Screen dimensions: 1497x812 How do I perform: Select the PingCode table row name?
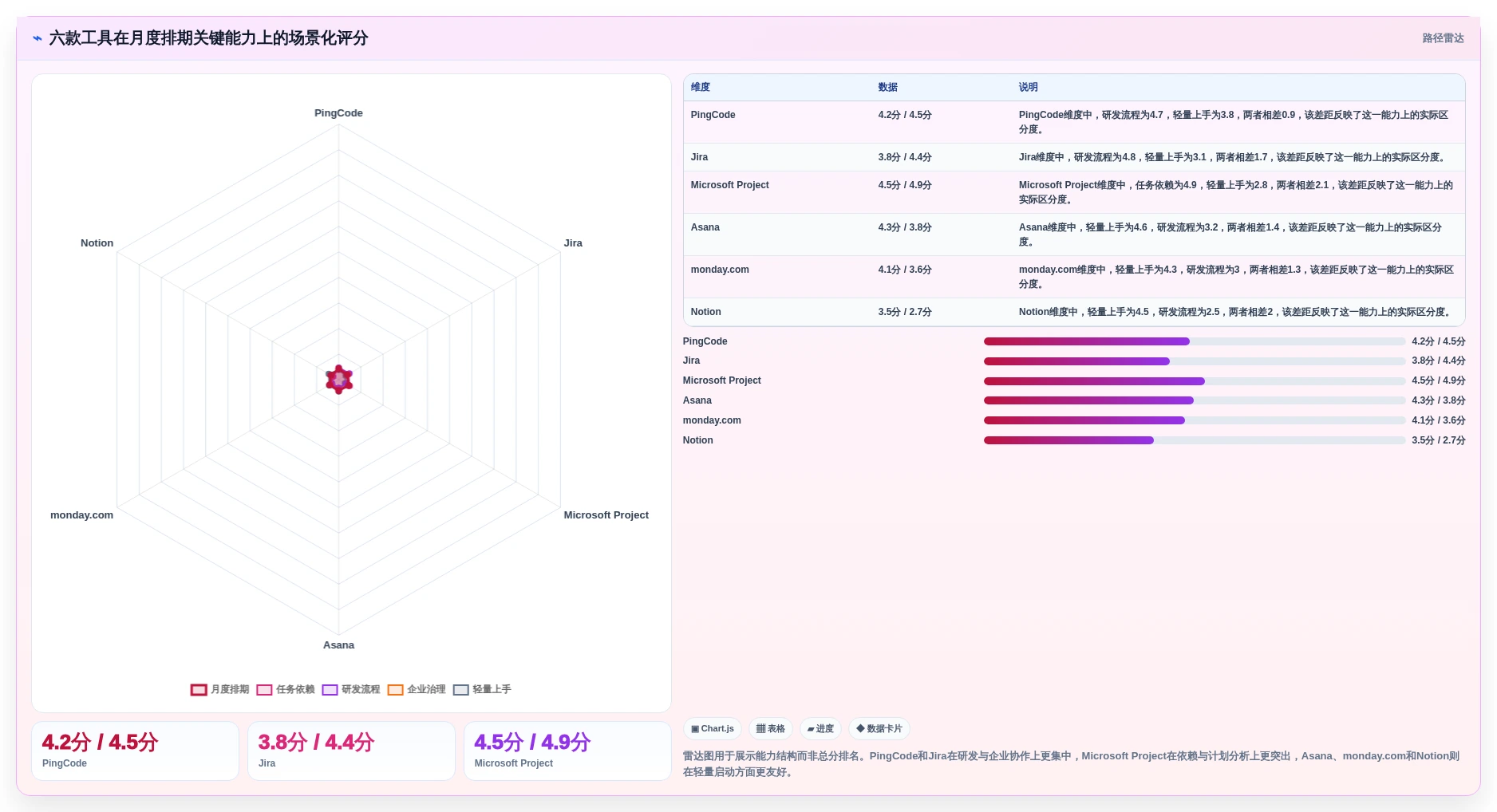[x=713, y=115]
